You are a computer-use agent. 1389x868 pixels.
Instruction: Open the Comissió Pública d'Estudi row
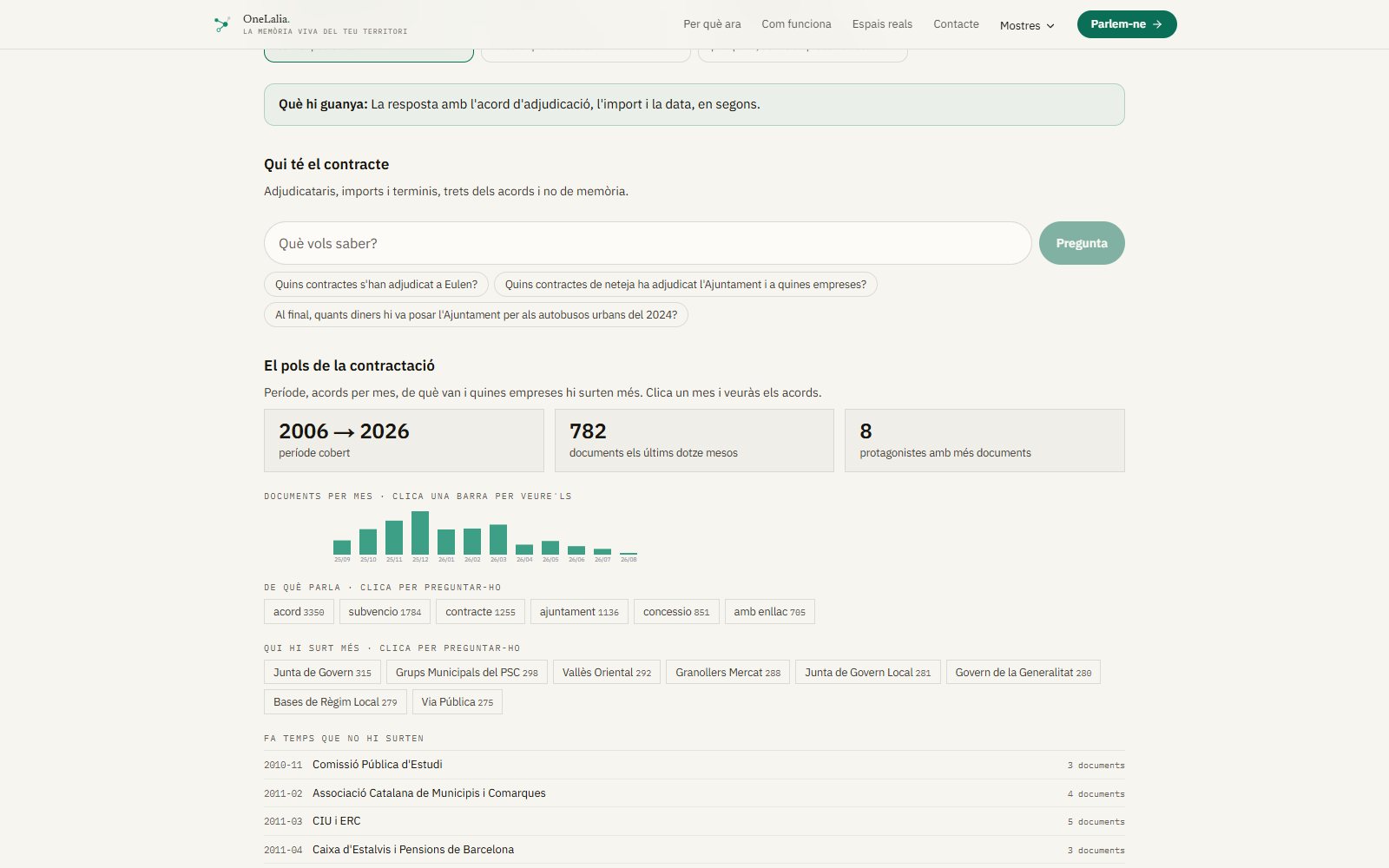coord(694,765)
